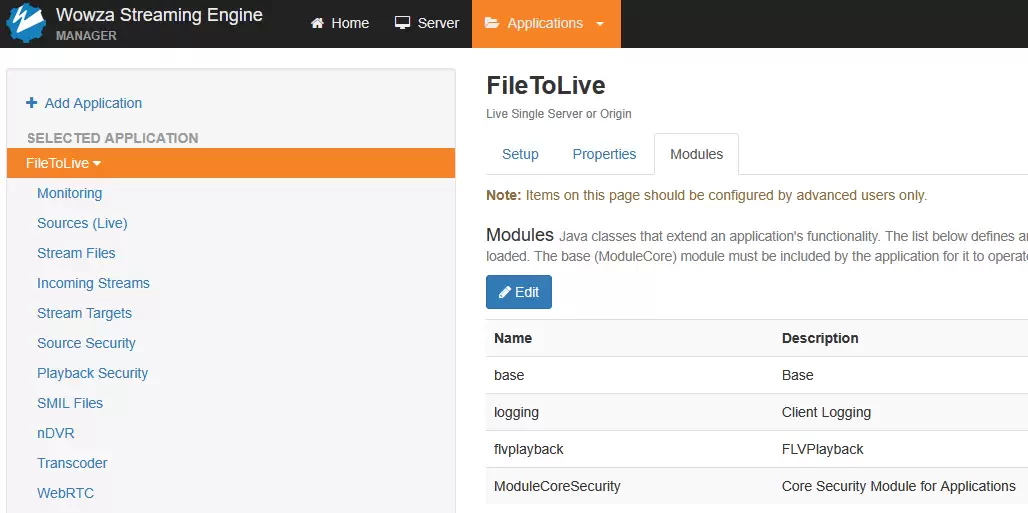Open the Monitoring page link
Screen dimensions: 1028x513
click(69, 193)
